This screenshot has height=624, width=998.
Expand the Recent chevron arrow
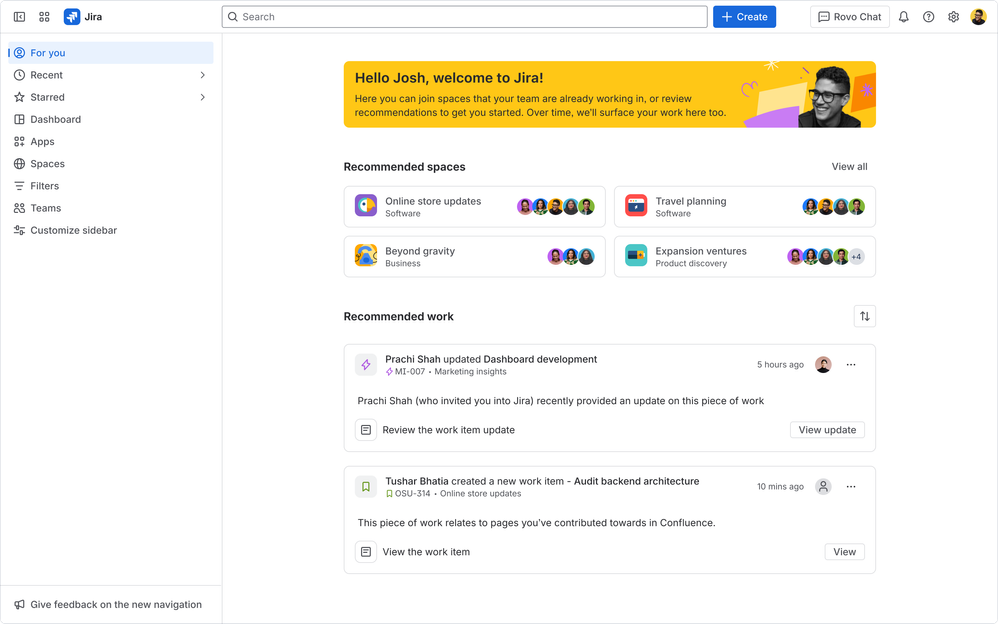[202, 75]
